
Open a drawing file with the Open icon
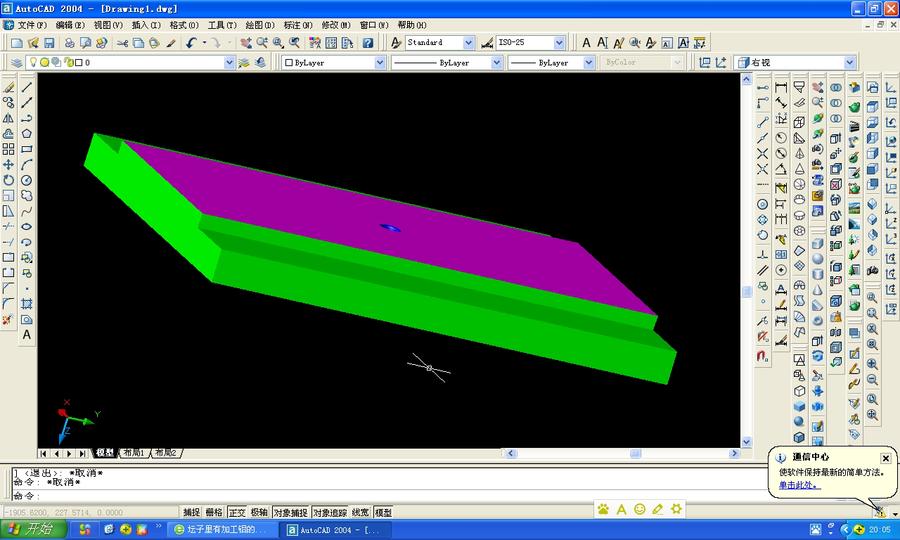click(33, 42)
